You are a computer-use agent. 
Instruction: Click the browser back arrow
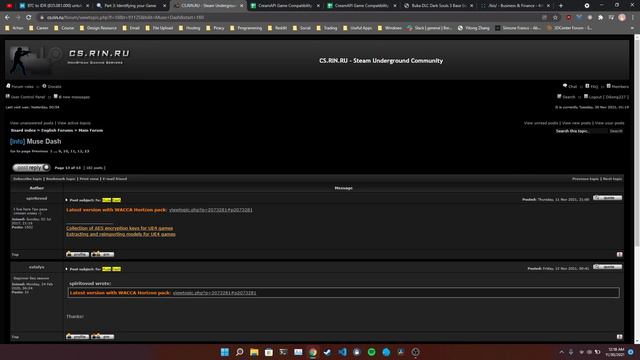tap(7, 18)
